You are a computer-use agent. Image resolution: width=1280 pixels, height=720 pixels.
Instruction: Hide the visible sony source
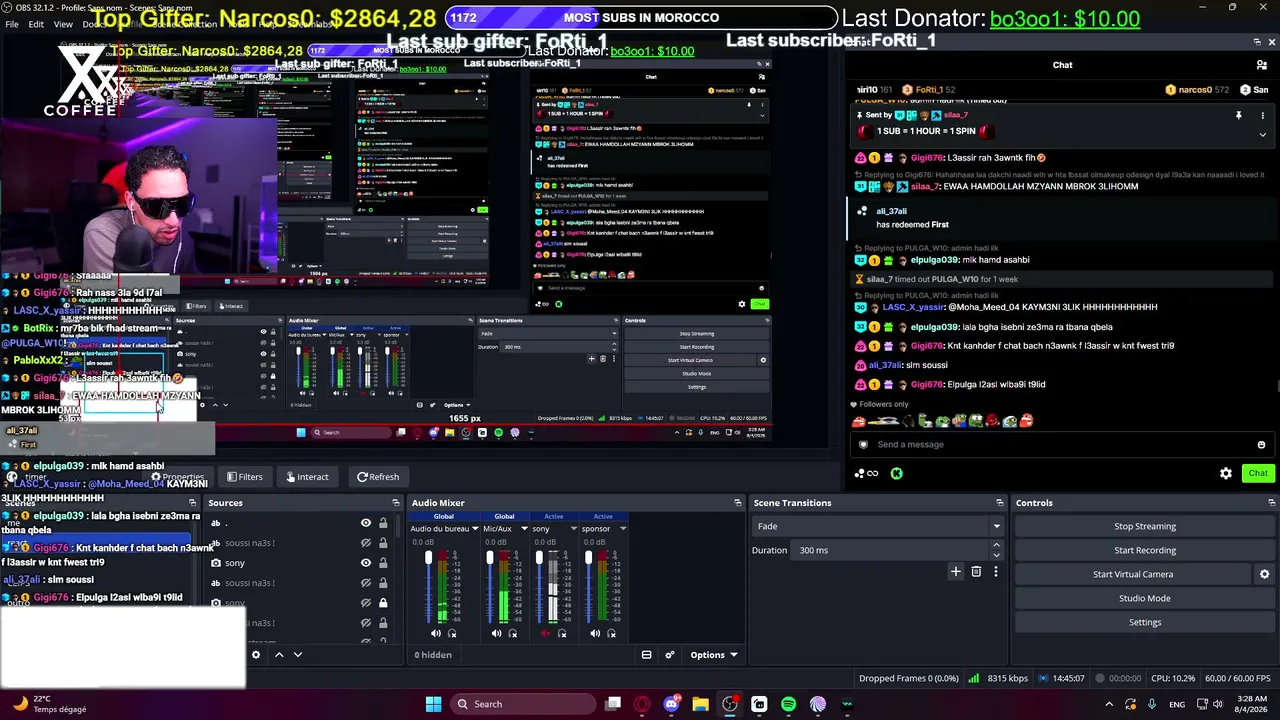point(366,563)
